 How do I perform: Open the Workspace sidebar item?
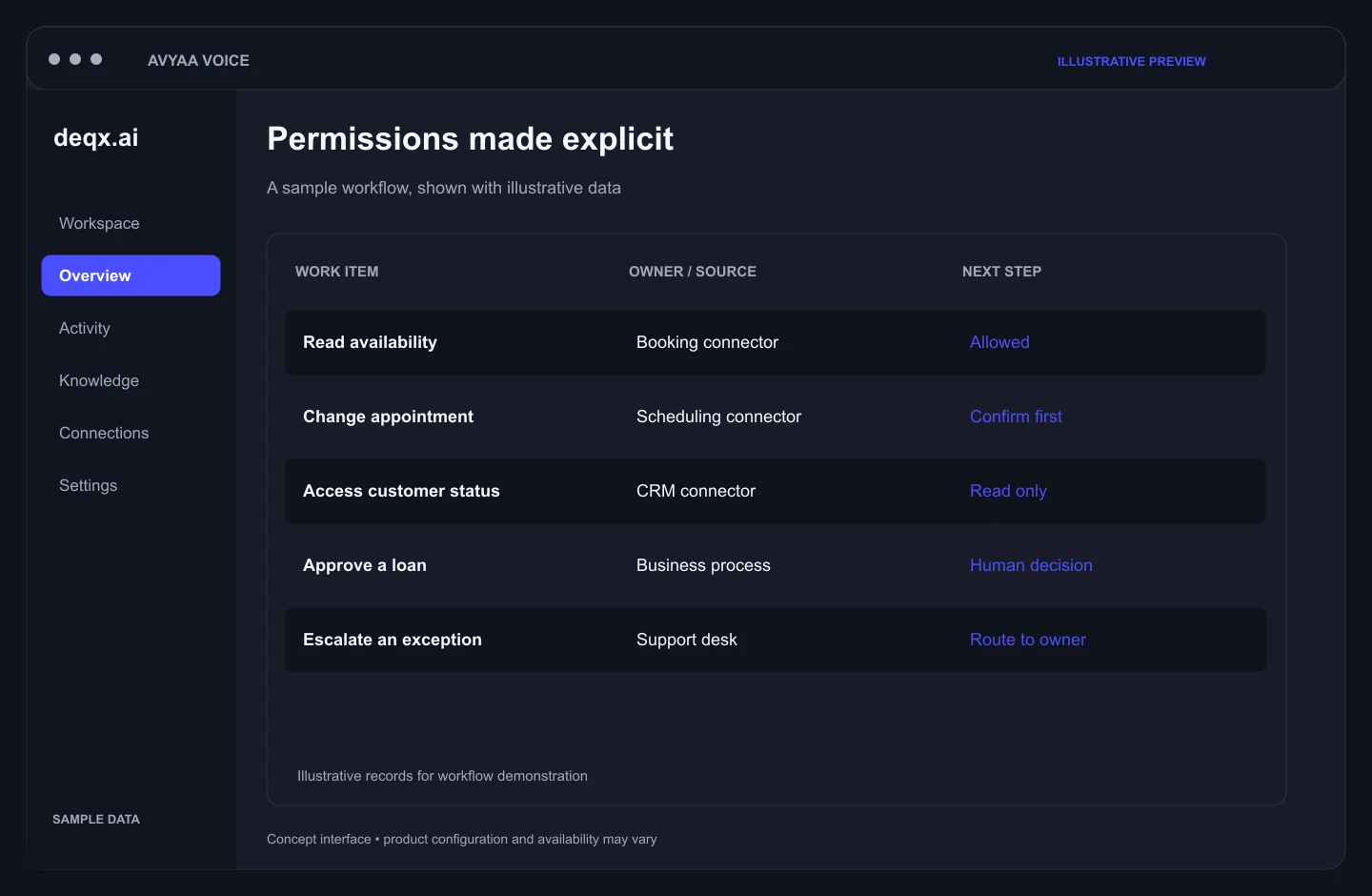pyautogui.click(x=99, y=223)
